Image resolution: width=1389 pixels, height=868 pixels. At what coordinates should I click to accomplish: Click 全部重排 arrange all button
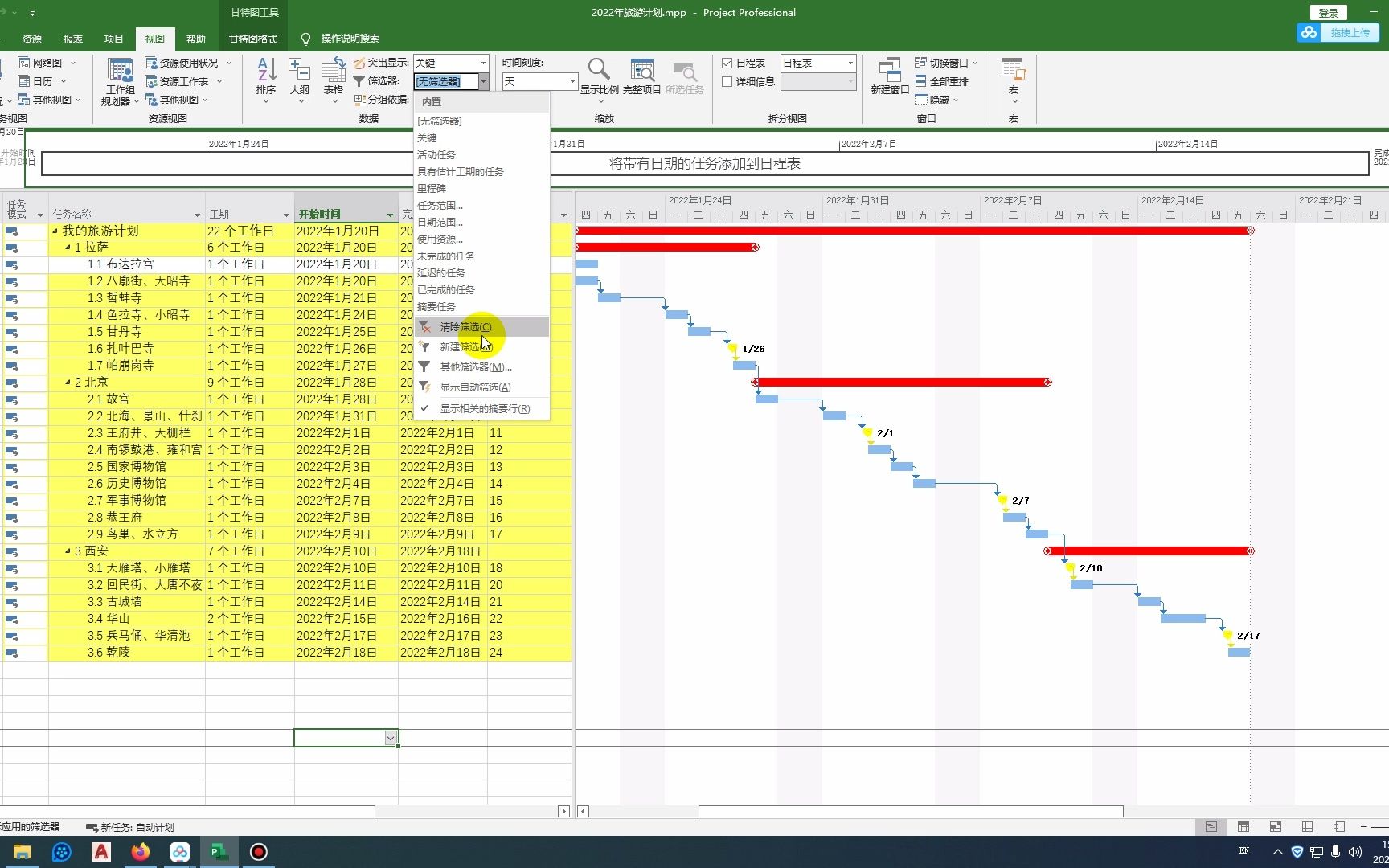click(941, 81)
